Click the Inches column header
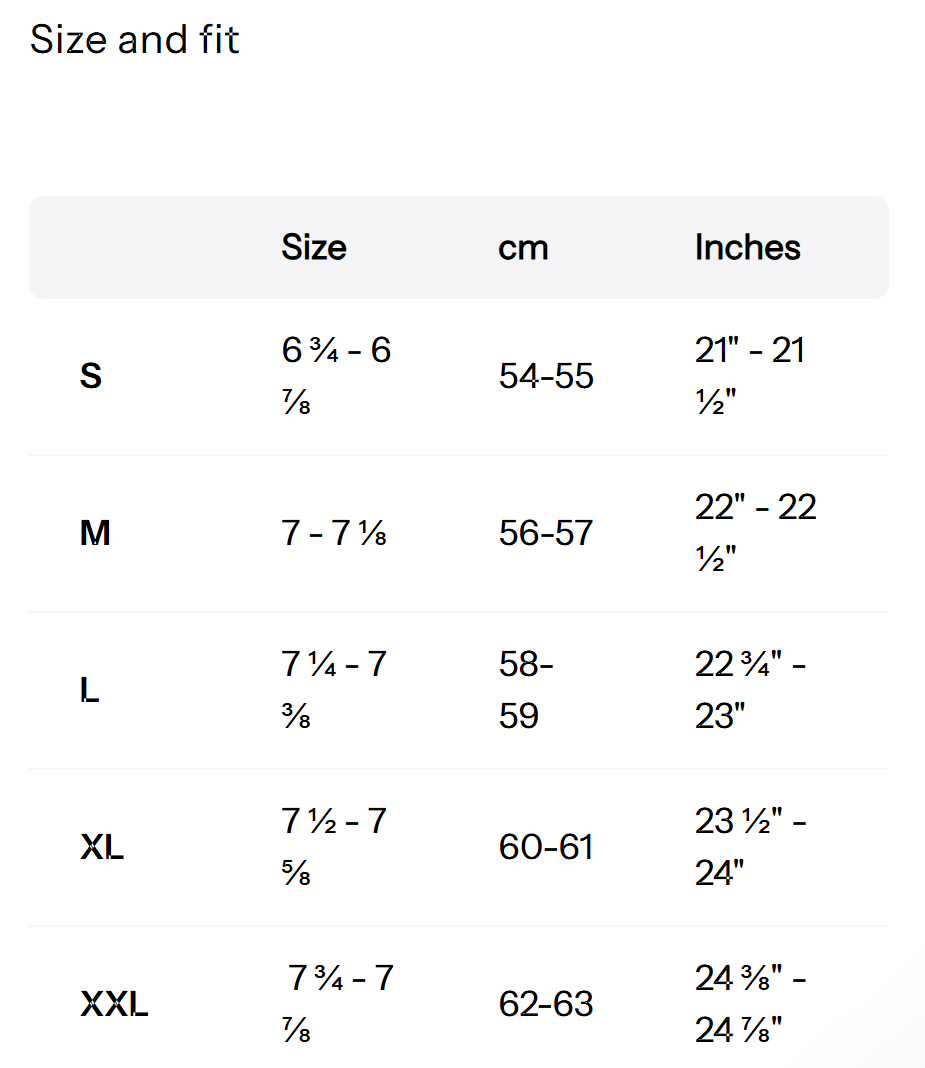Image resolution: width=925 pixels, height=1068 pixels. coord(747,247)
